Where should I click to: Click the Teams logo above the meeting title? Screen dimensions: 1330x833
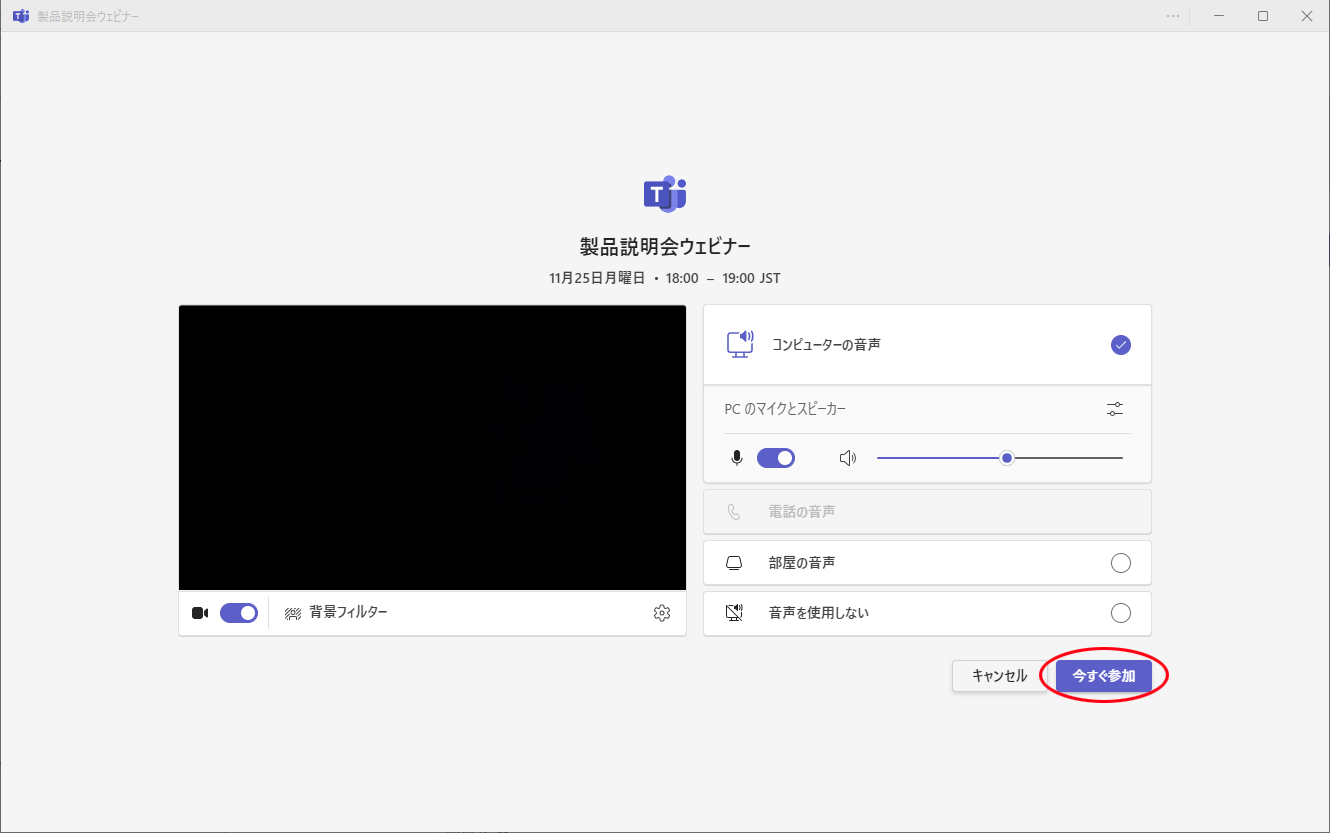665,195
